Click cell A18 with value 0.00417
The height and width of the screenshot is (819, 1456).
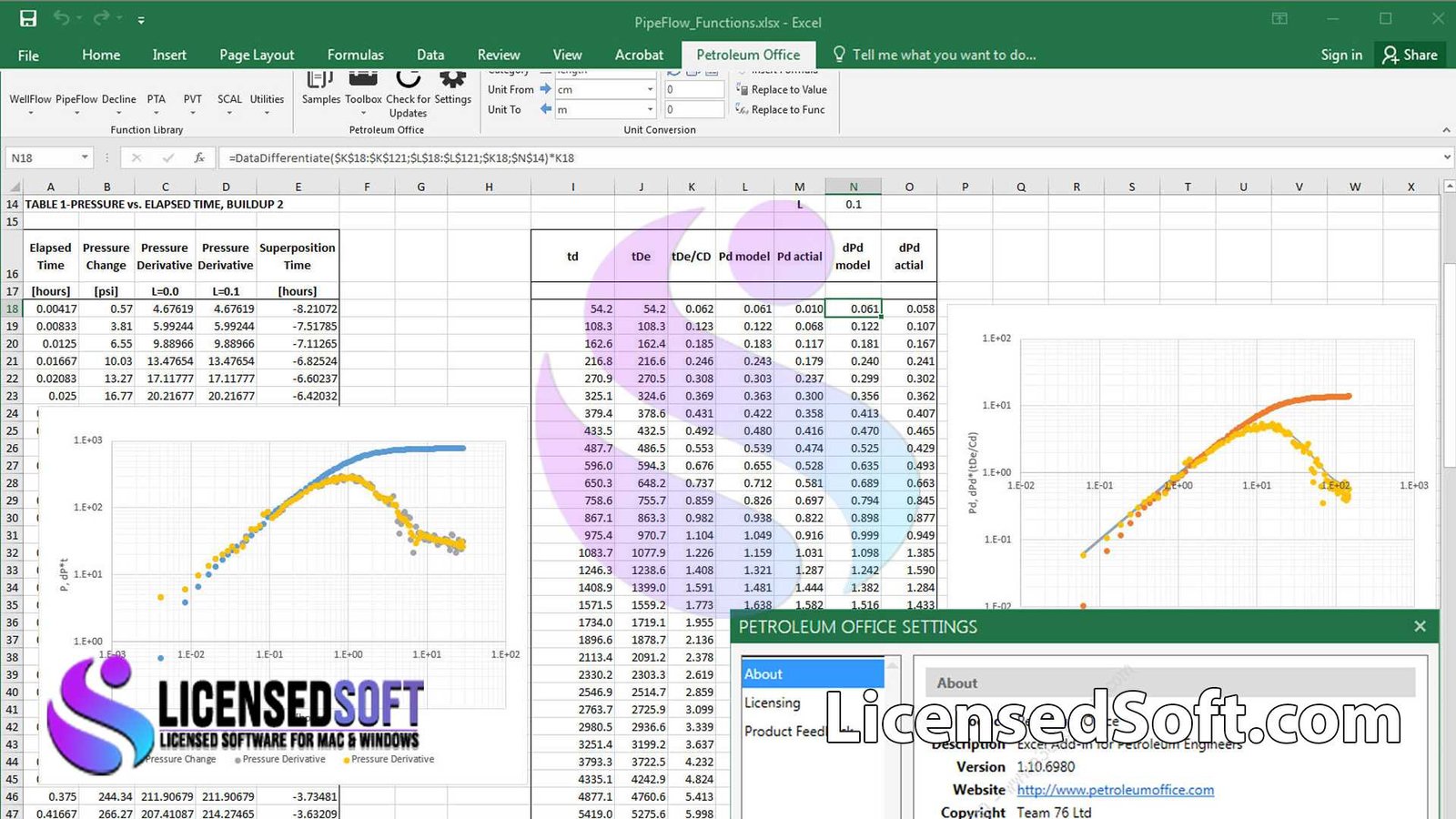tap(51, 308)
